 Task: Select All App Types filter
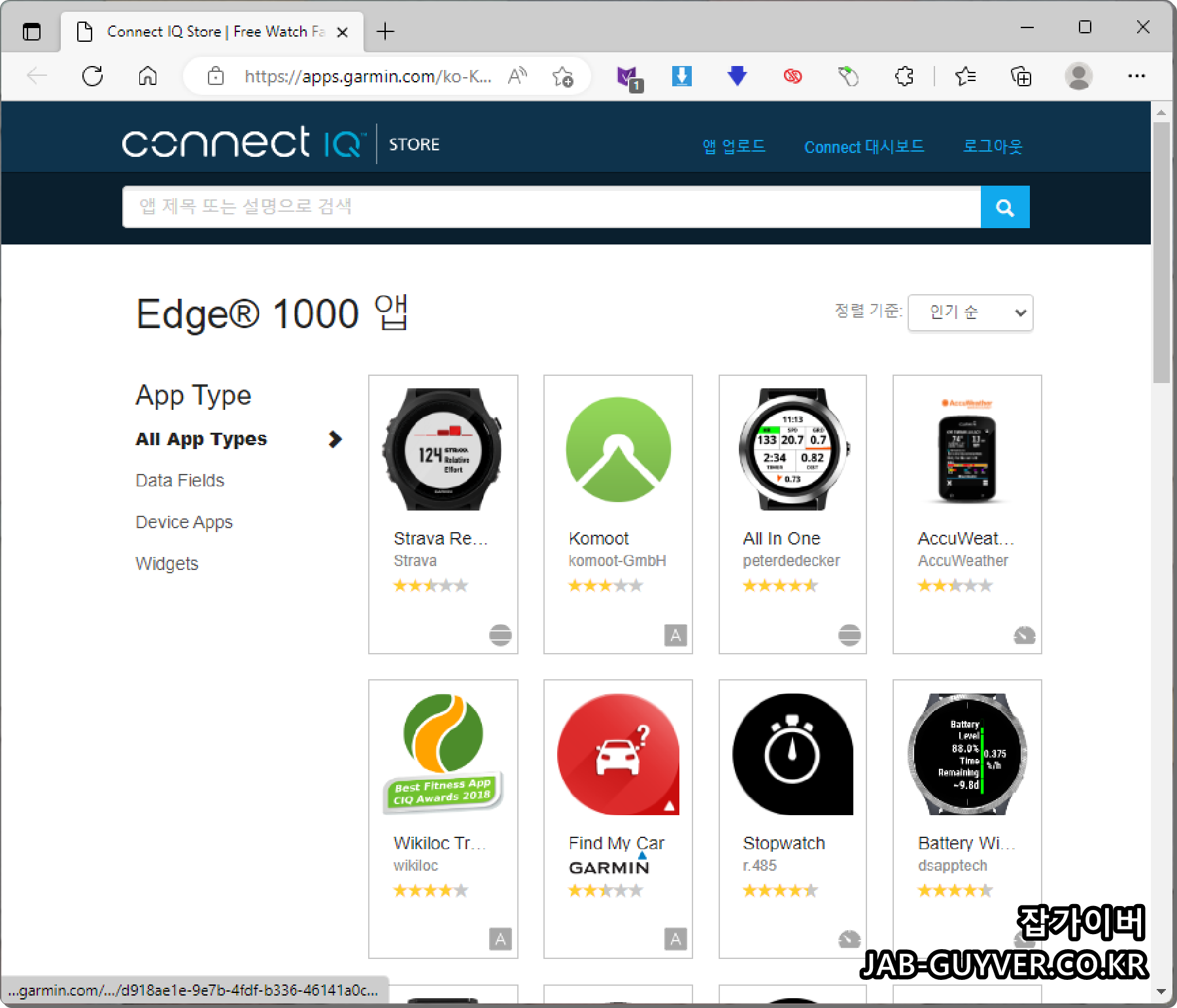tap(201, 439)
